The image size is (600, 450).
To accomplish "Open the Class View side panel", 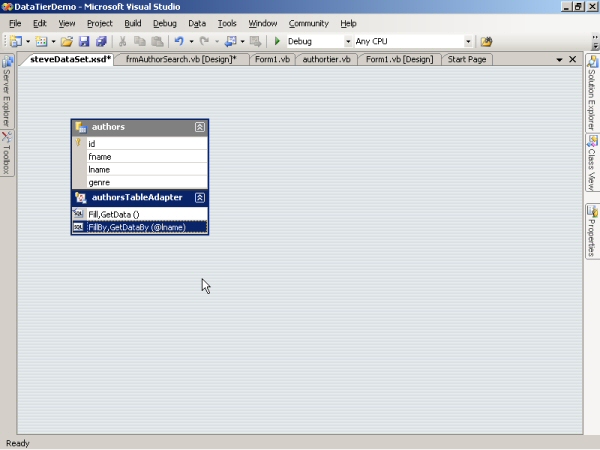I will 592,163.
